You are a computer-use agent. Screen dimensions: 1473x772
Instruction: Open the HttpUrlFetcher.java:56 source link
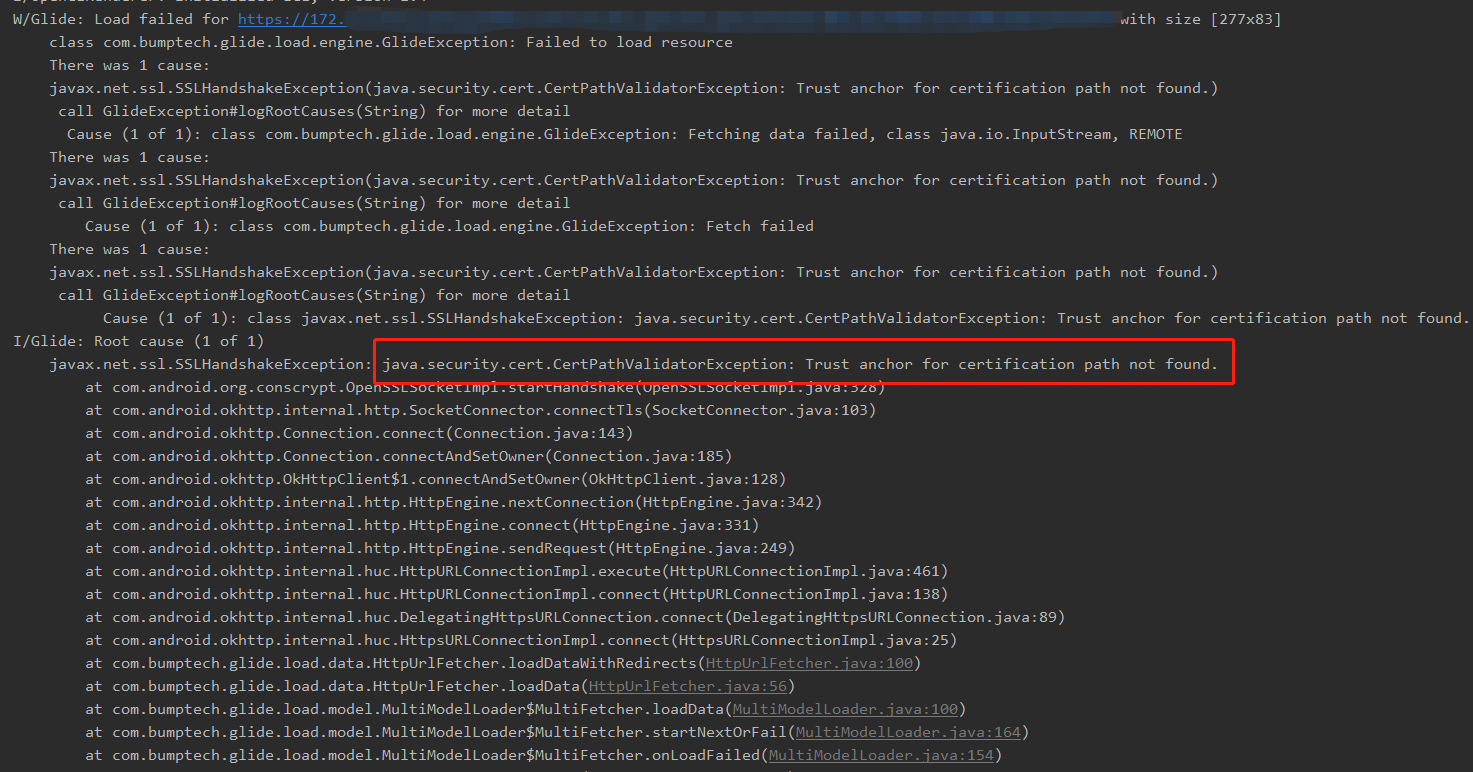688,686
